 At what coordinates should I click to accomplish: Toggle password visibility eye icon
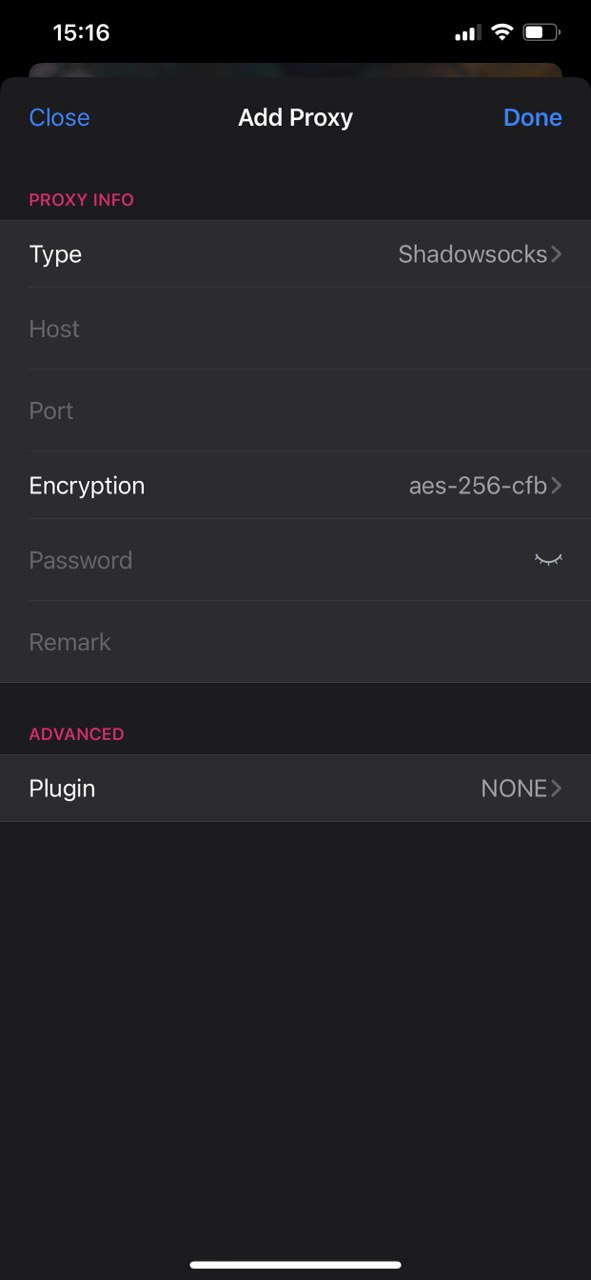pyautogui.click(x=548, y=560)
